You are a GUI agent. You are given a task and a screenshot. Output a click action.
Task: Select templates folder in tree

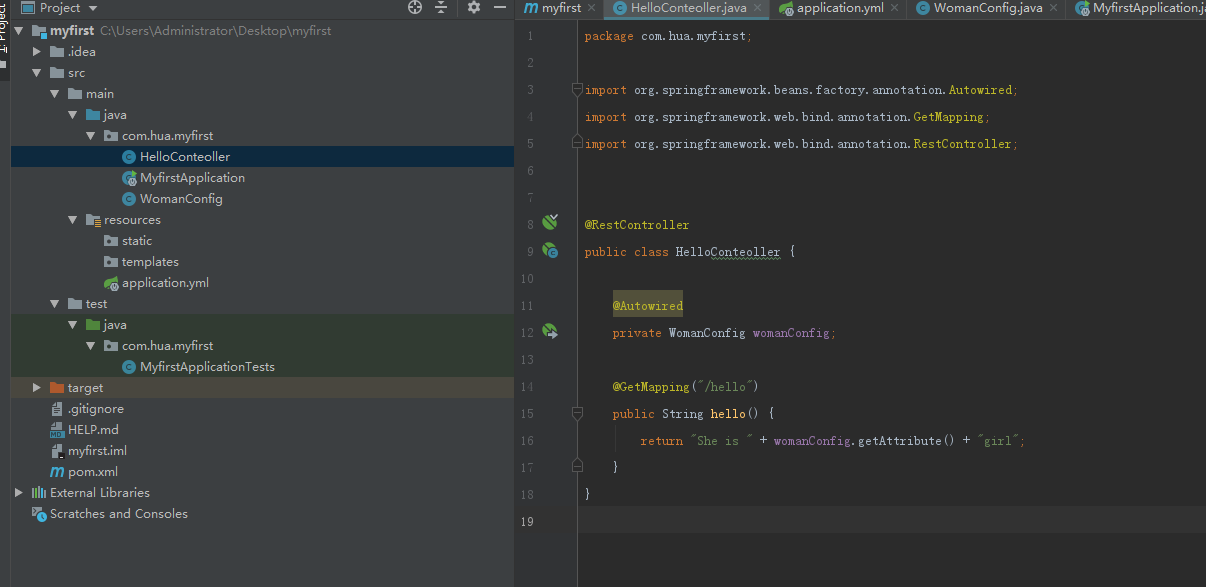point(150,262)
